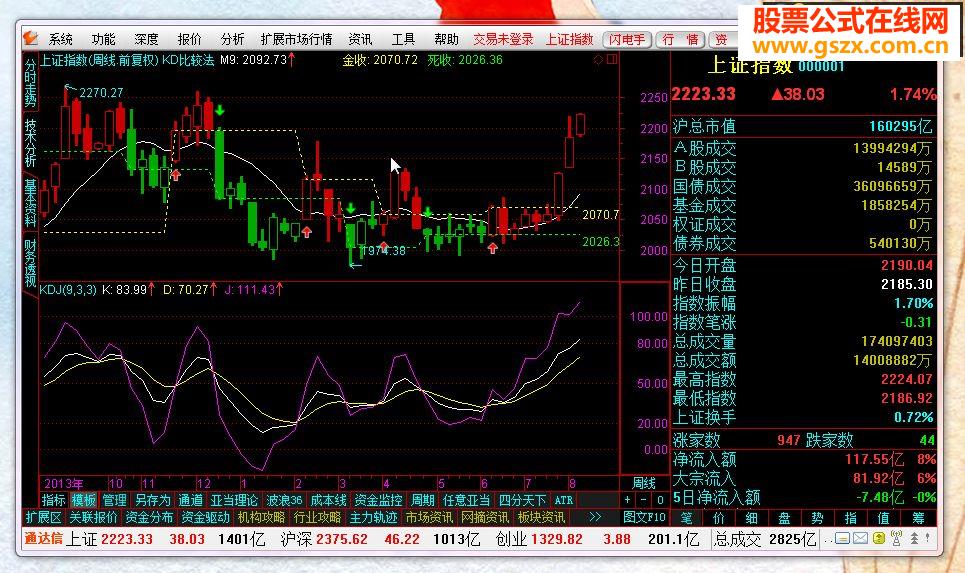
Task: Select the 管理 tab
Action: 114,500
